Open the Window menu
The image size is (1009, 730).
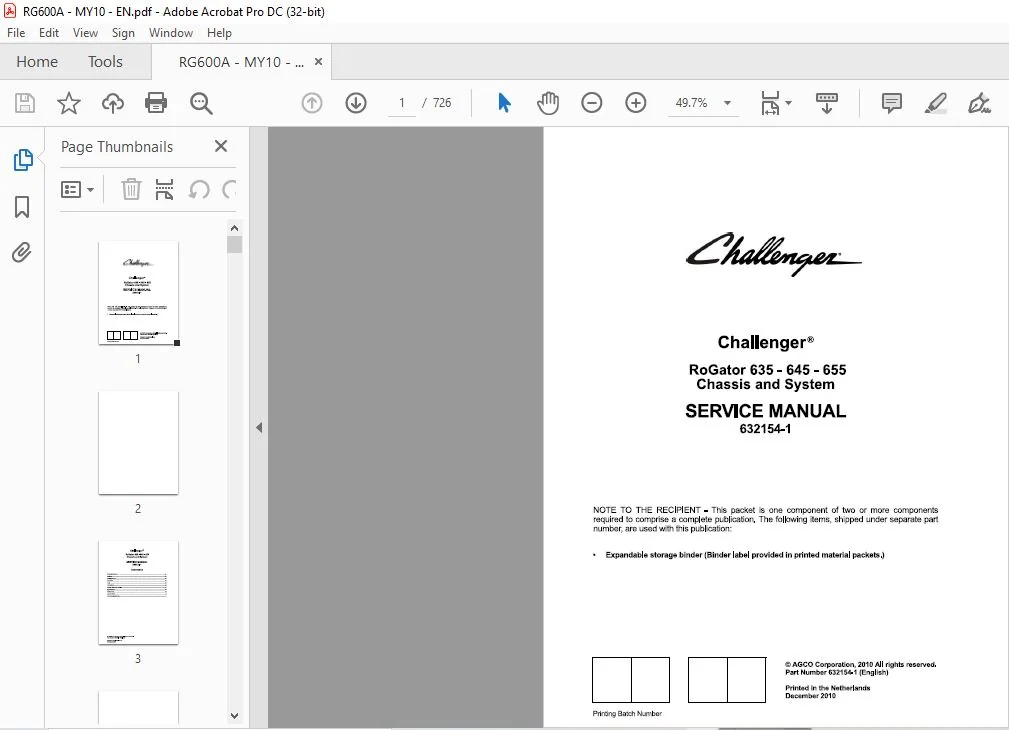(x=171, y=33)
